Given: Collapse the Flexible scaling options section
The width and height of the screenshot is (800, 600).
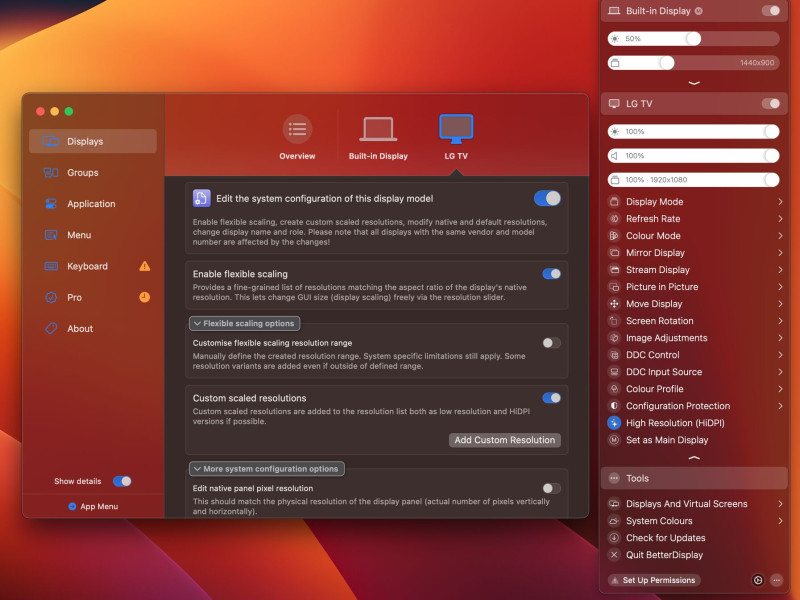Looking at the screenshot, I should 245,323.
